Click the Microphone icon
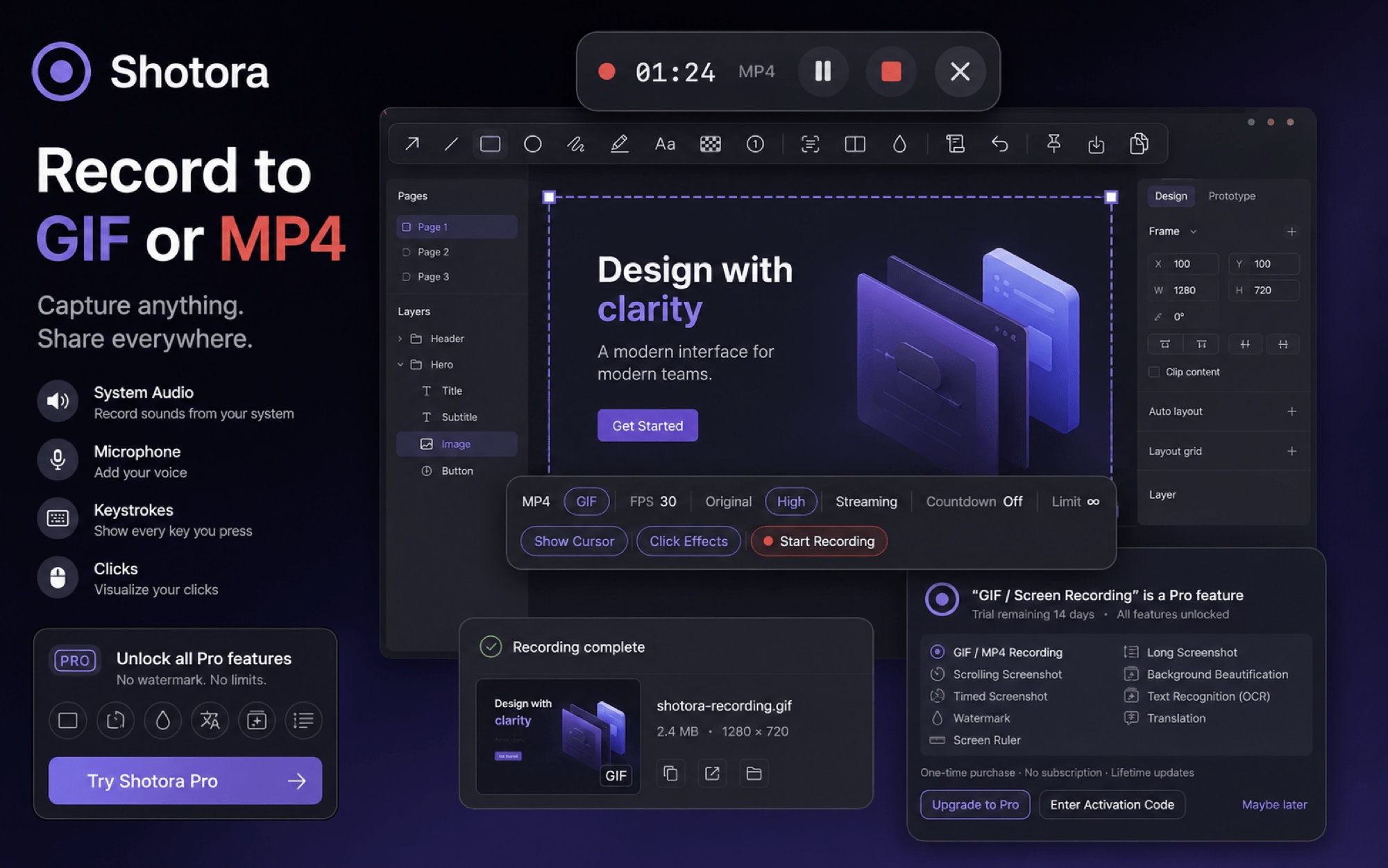Screen dimensions: 1388x868 (x=58, y=459)
